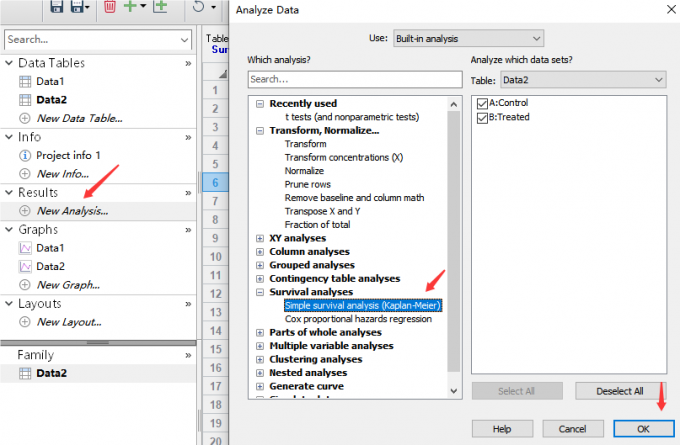Image resolution: width=680 pixels, height=445 pixels.
Task: Select Cox proportional hazards regression
Action: coord(358,319)
